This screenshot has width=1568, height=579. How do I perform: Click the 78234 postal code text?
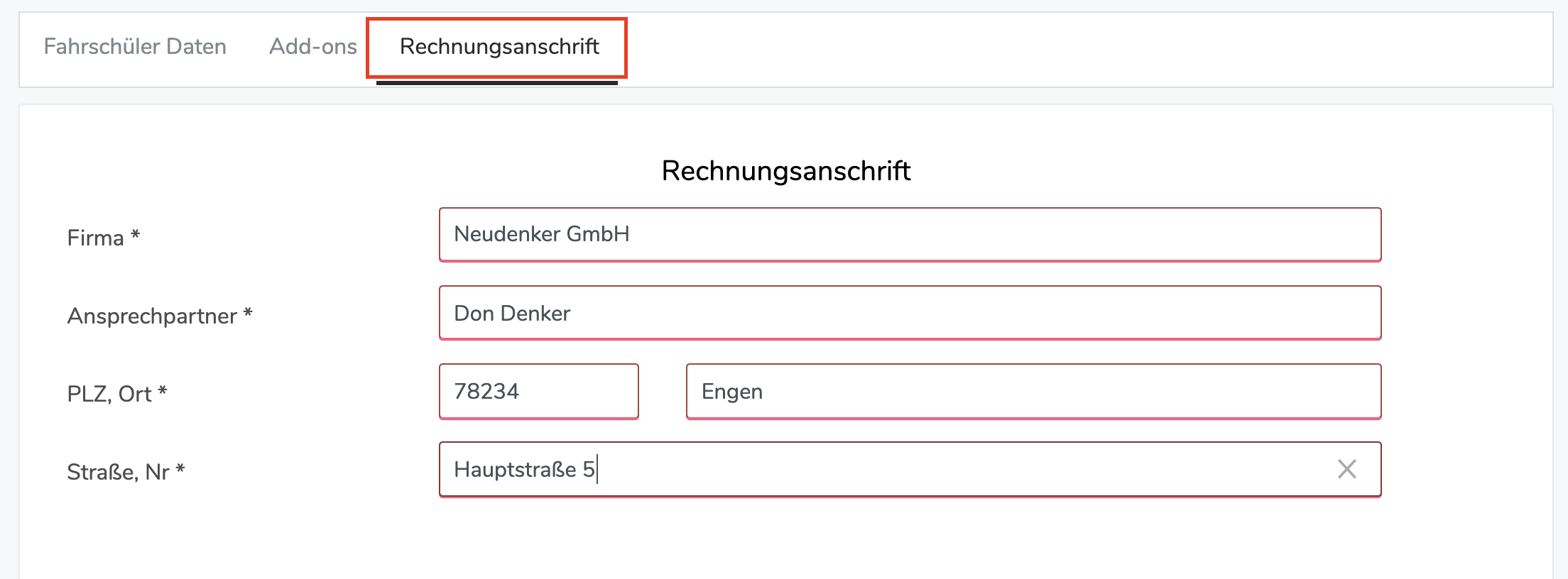tap(486, 392)
